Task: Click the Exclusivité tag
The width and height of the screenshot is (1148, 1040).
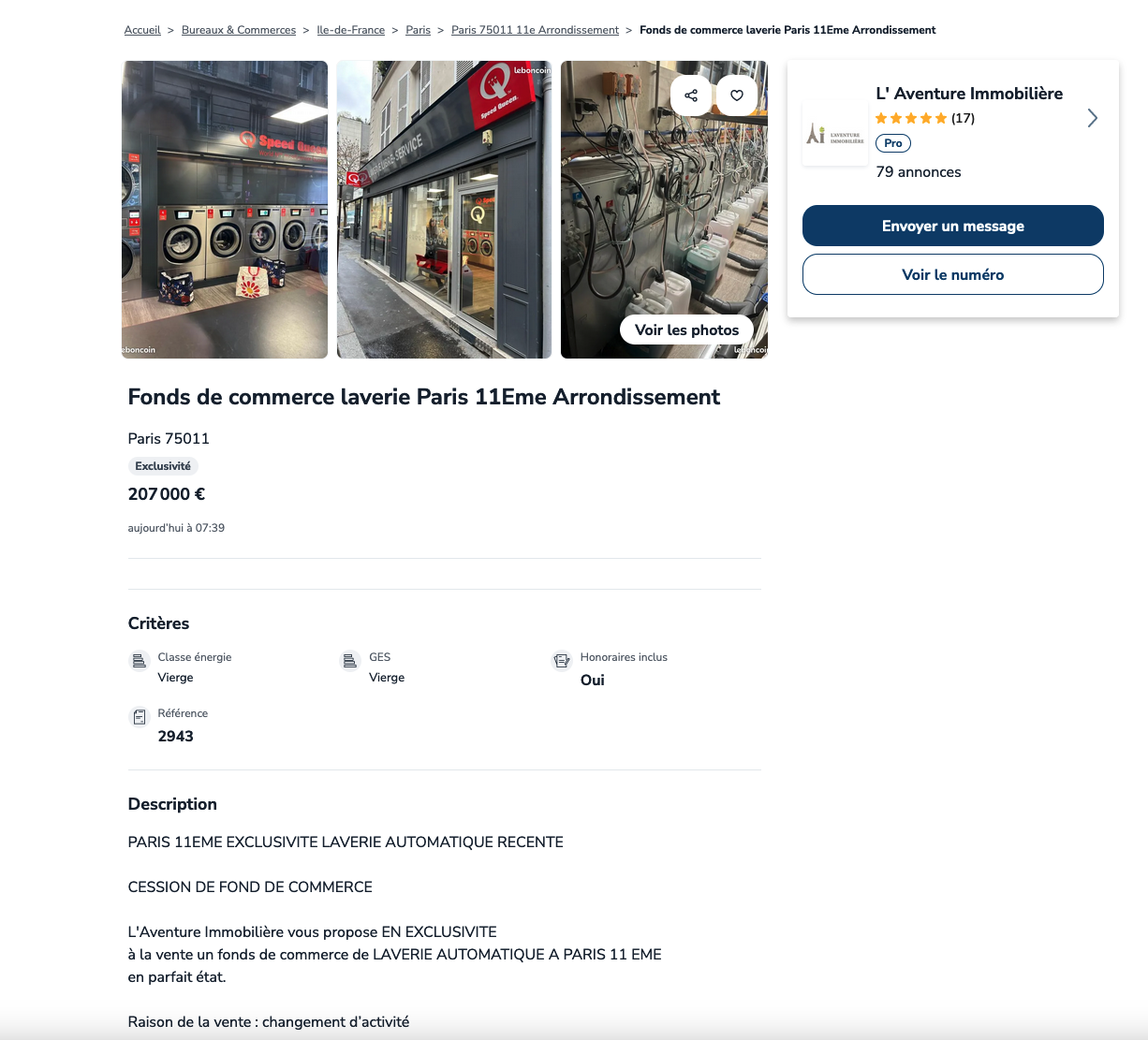Action: point(163,466)
